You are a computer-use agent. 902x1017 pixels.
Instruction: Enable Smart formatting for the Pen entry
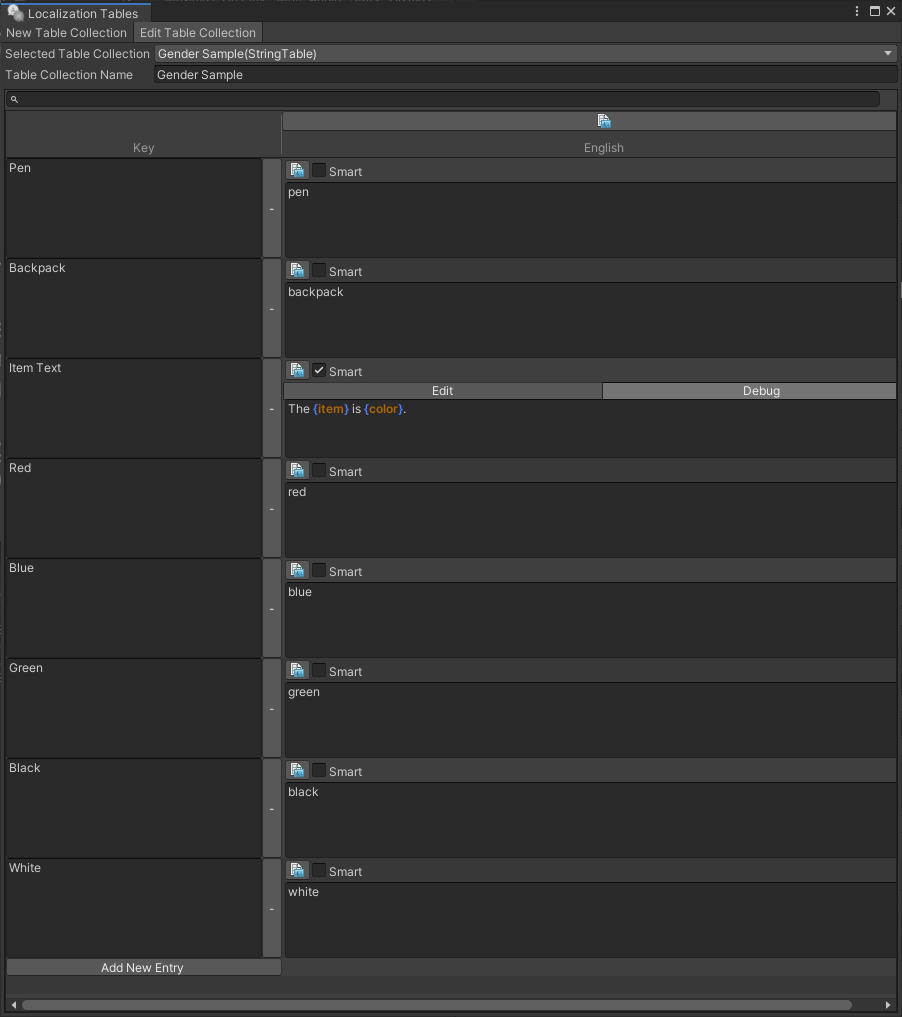(x=318, y=171)
